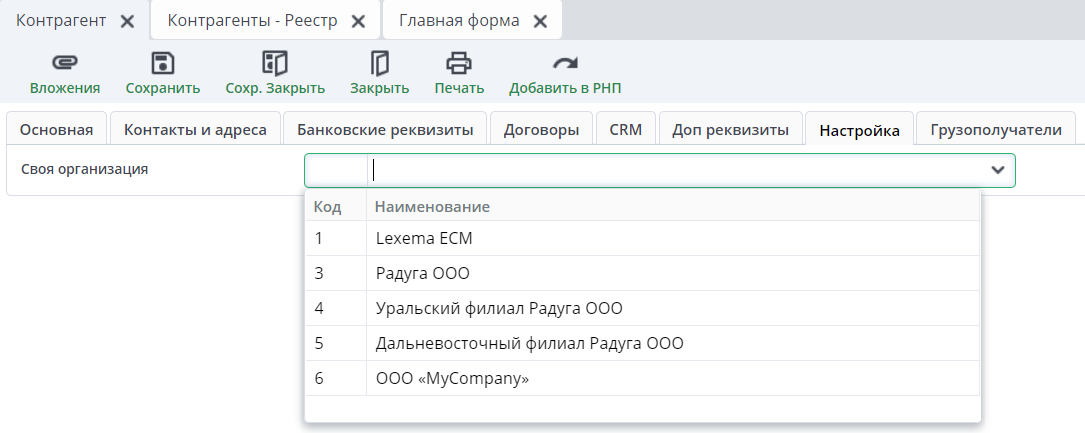Collapse the Своя организация dropdown arrow

[x=997, y=170]
